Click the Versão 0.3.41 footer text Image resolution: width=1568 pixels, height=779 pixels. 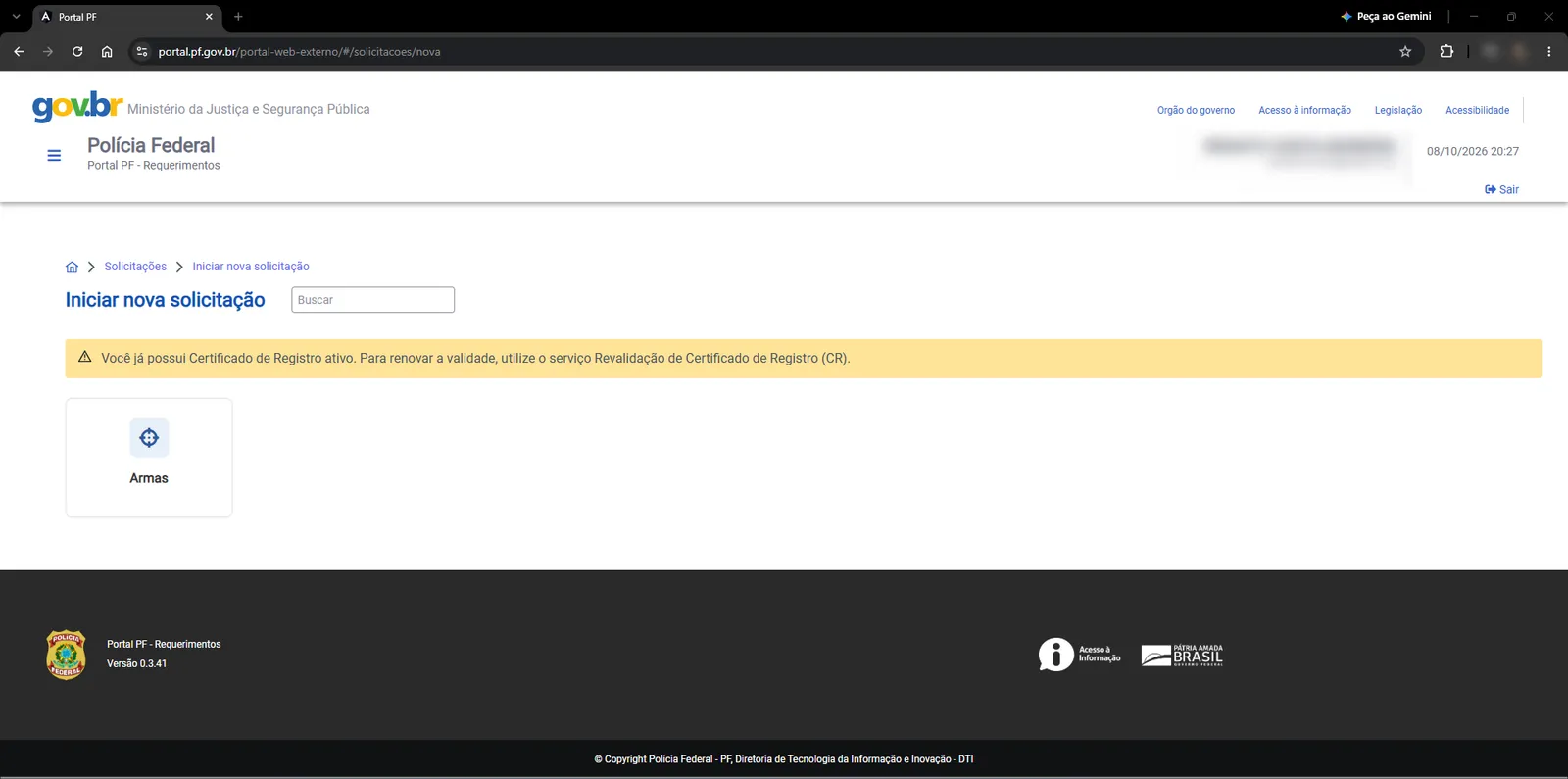pyautogui.click(x=136, y=663)
